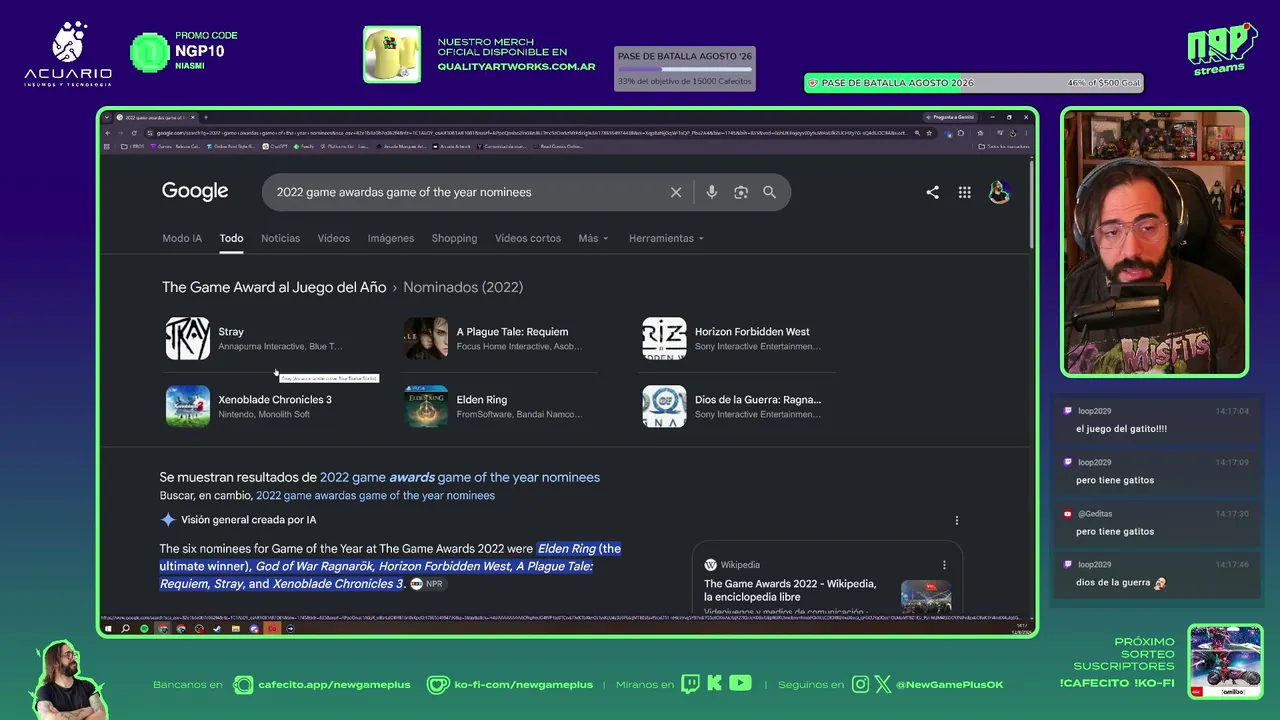
Task: Click the Elden Ring game thumbnail
Action: pyautogui.click(x=426, y=406)
